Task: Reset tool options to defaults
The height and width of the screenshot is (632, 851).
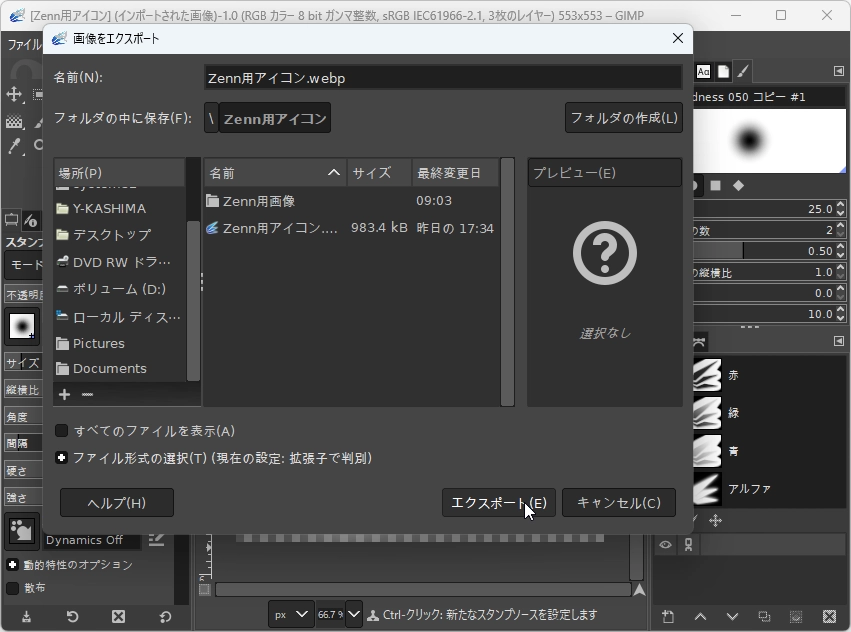Action: (166, 617)
